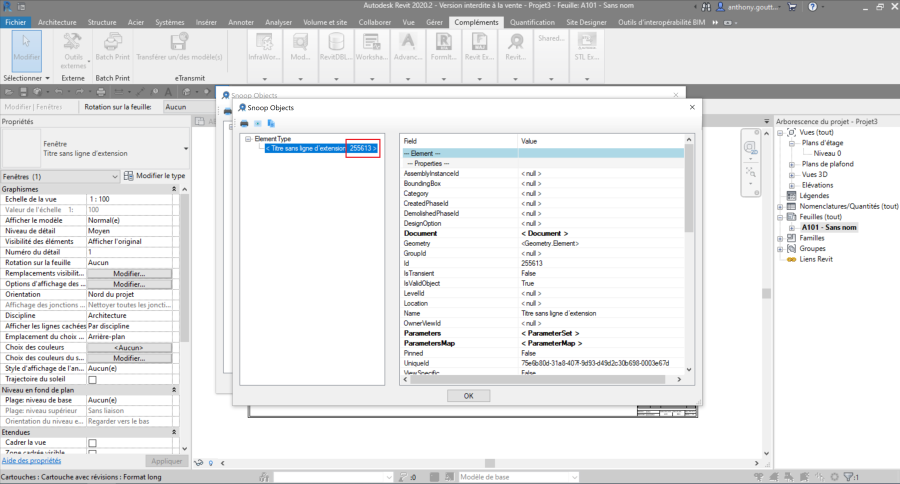Open the Fichier menu
Viewport: 900px width, 484px height.
(16, 21)
